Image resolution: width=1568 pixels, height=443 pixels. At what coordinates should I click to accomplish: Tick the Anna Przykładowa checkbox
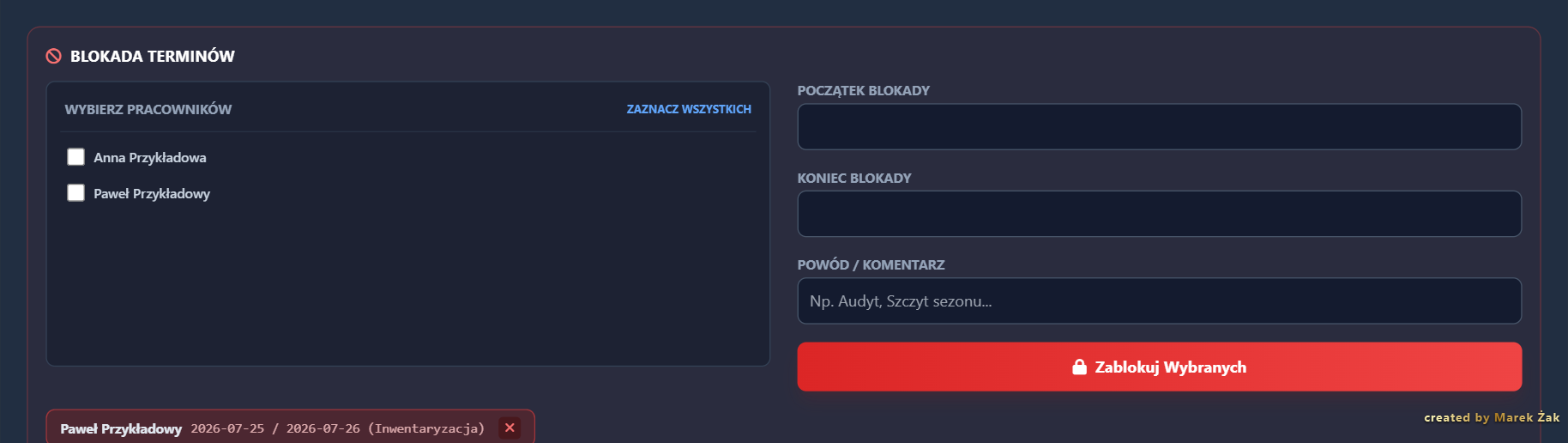click(76, 156)
